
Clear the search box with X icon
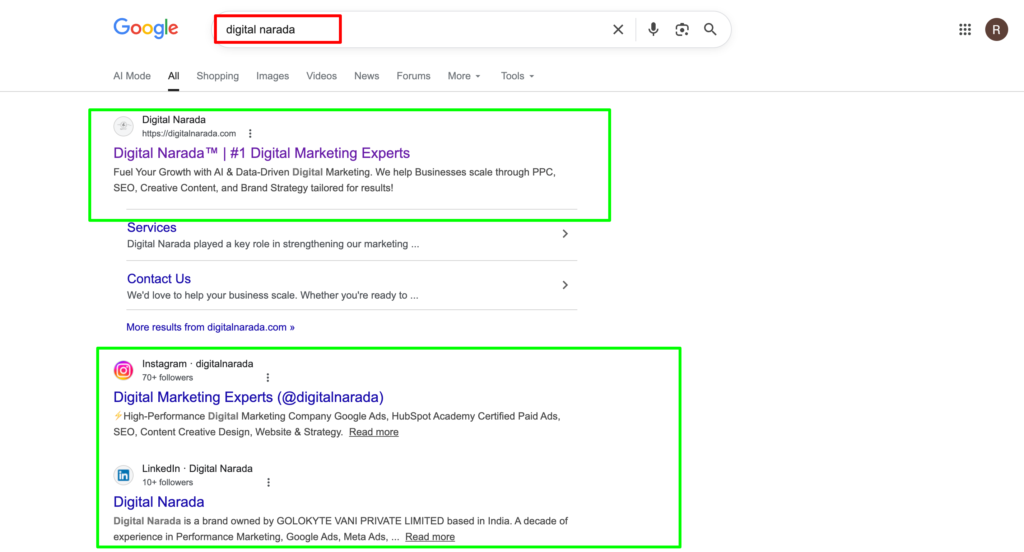pos(618,30)
